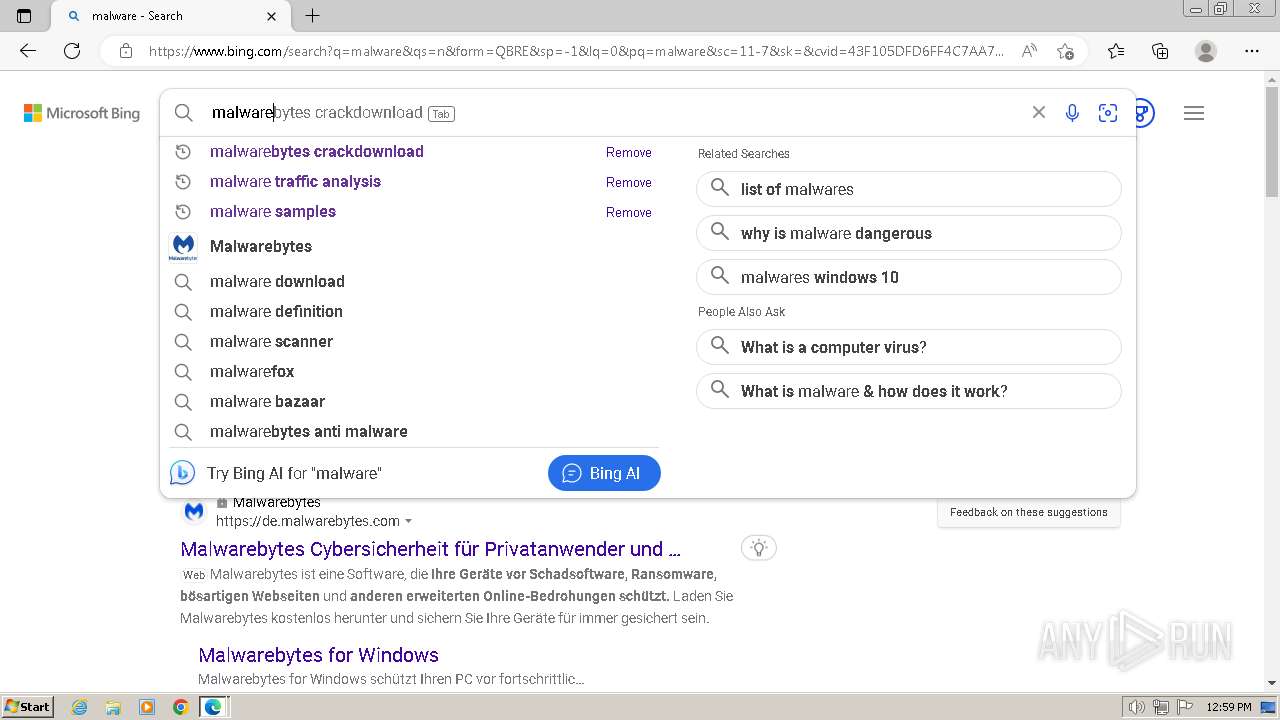The height and width of the screenshot is (720, 1280).
Task: Open the 'Malwarebytes for Windows' sublink
Action: coord(318,655)
